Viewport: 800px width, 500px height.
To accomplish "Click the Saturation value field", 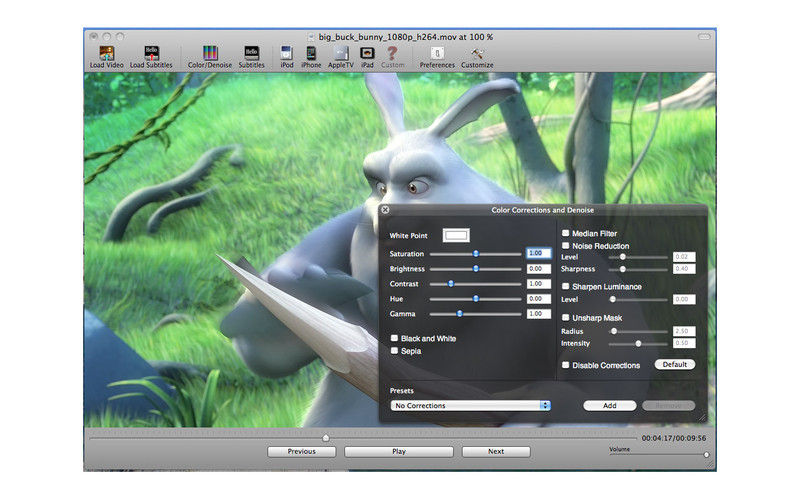I will pyautogui.click(x=539, y=253).
